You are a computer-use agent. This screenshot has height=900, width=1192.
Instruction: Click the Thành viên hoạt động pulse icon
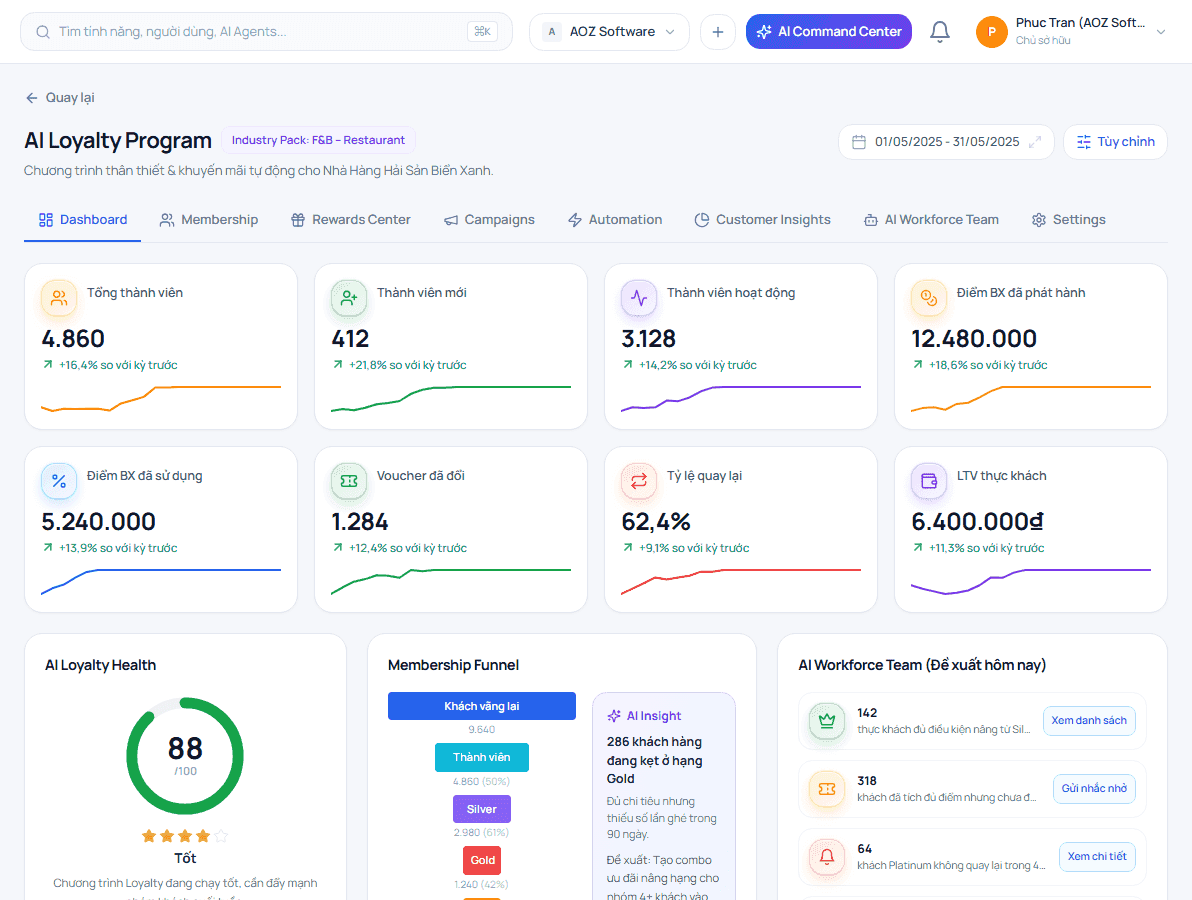point(639,298)
